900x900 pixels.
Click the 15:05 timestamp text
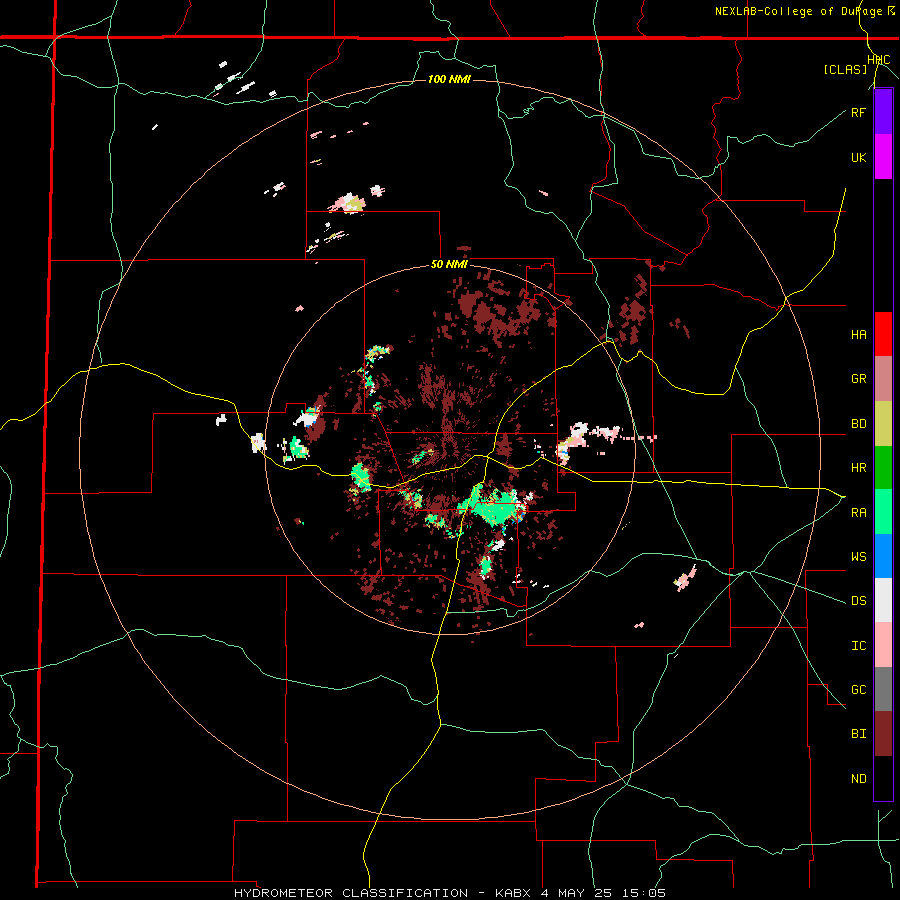tap(646, 893)
